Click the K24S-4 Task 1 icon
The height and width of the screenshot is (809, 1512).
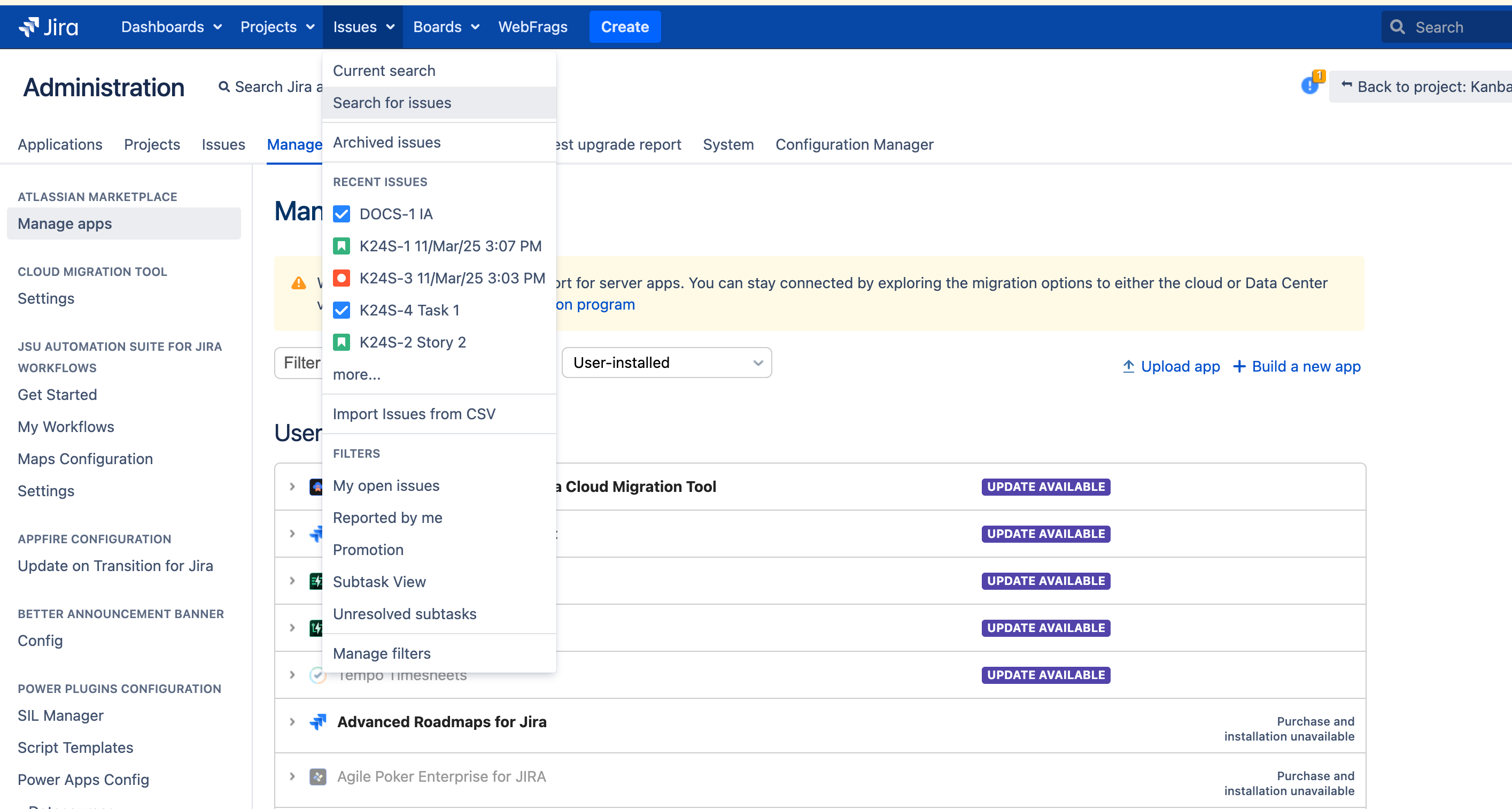click(341, 310)
